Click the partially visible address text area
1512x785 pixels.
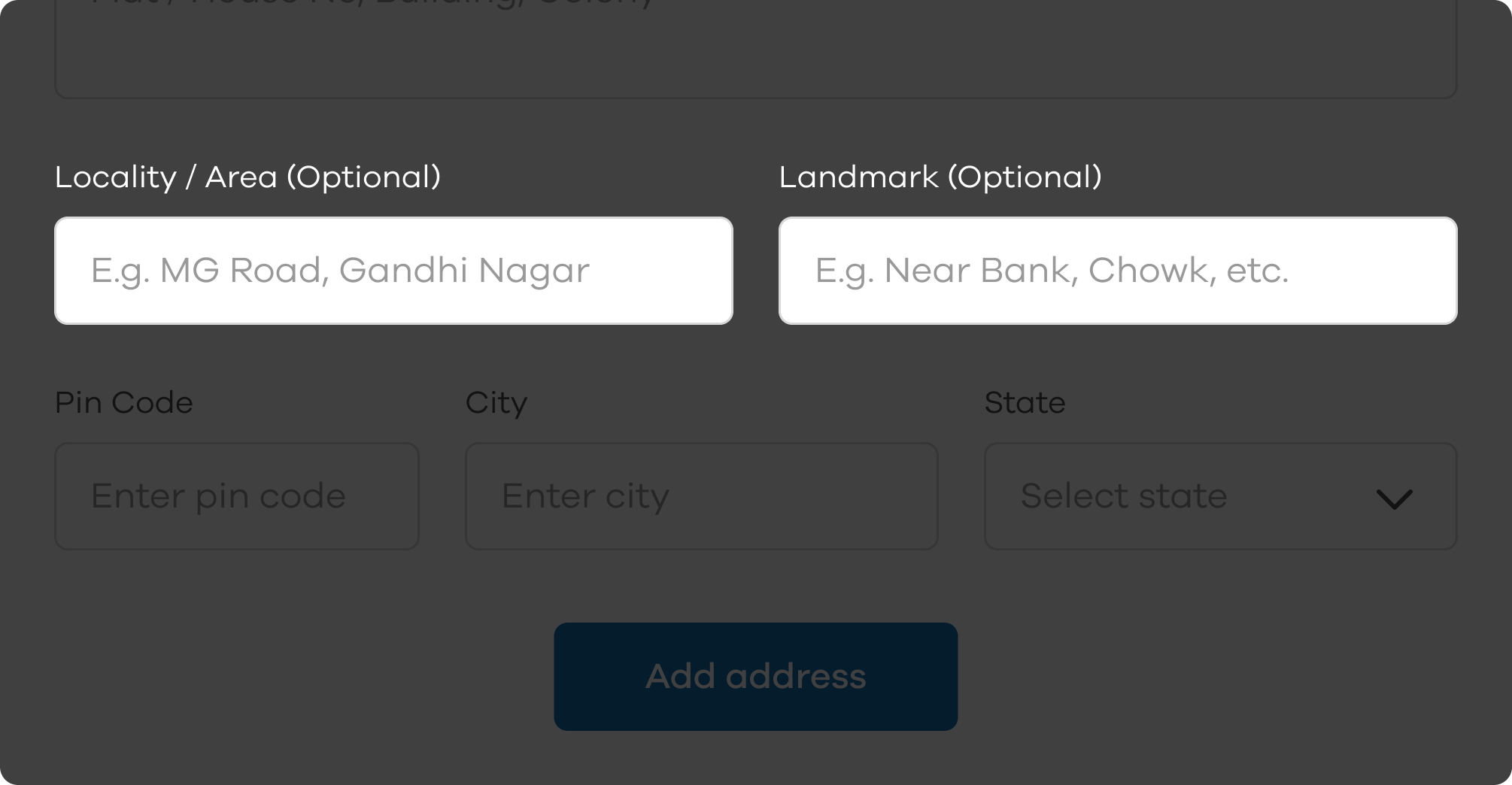755,53
